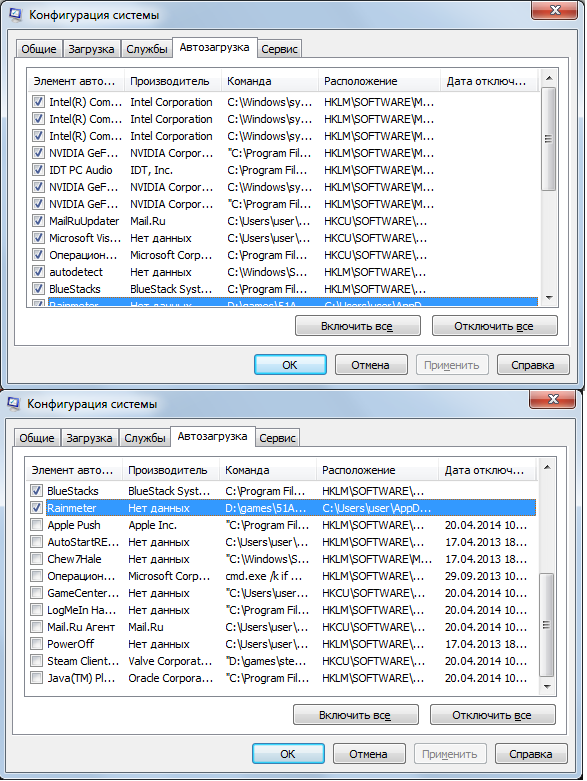The image size is (587, 781).
Task: Close the upper Конфигурация системы window
Action: pos(555,10)
